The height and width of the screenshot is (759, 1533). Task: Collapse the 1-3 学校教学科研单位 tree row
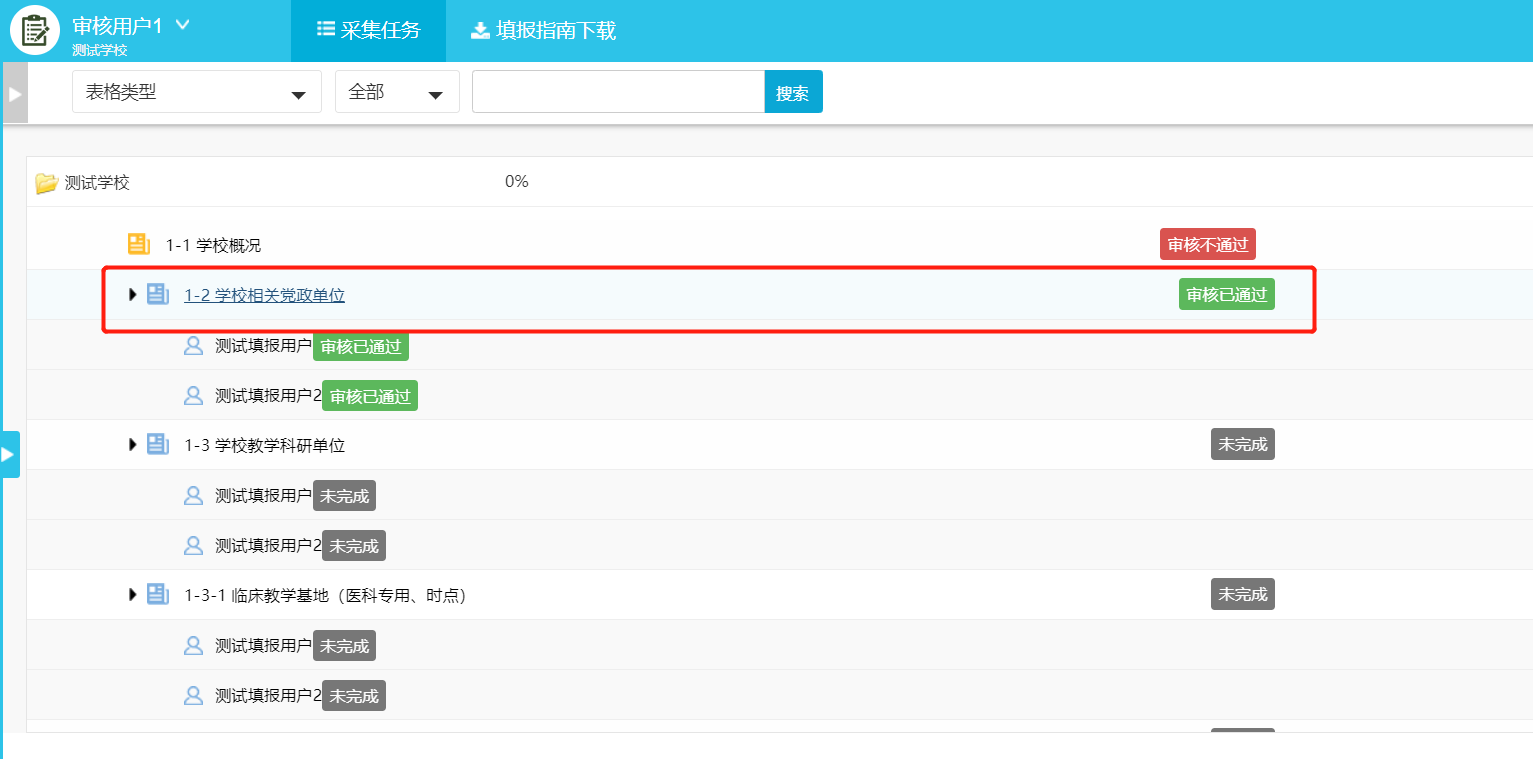click(x=132, y=444)
